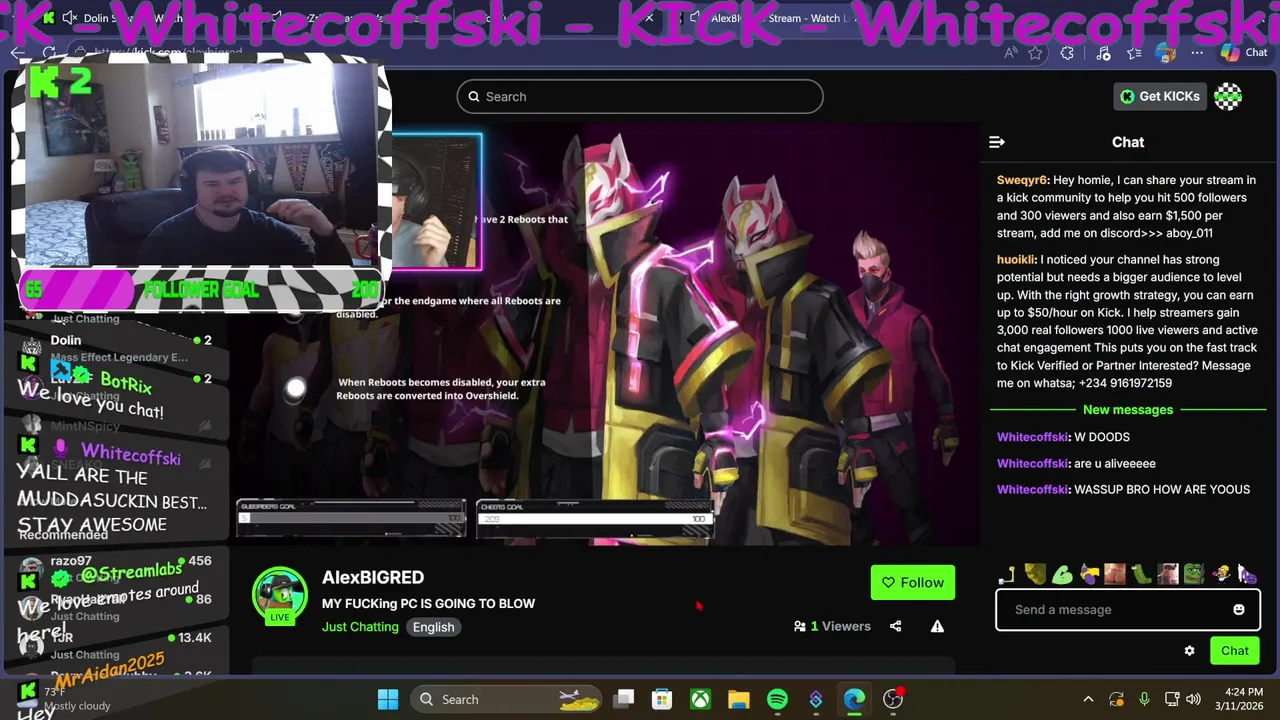
Task: Open the network status tray icon
Action: [1171, 699]
